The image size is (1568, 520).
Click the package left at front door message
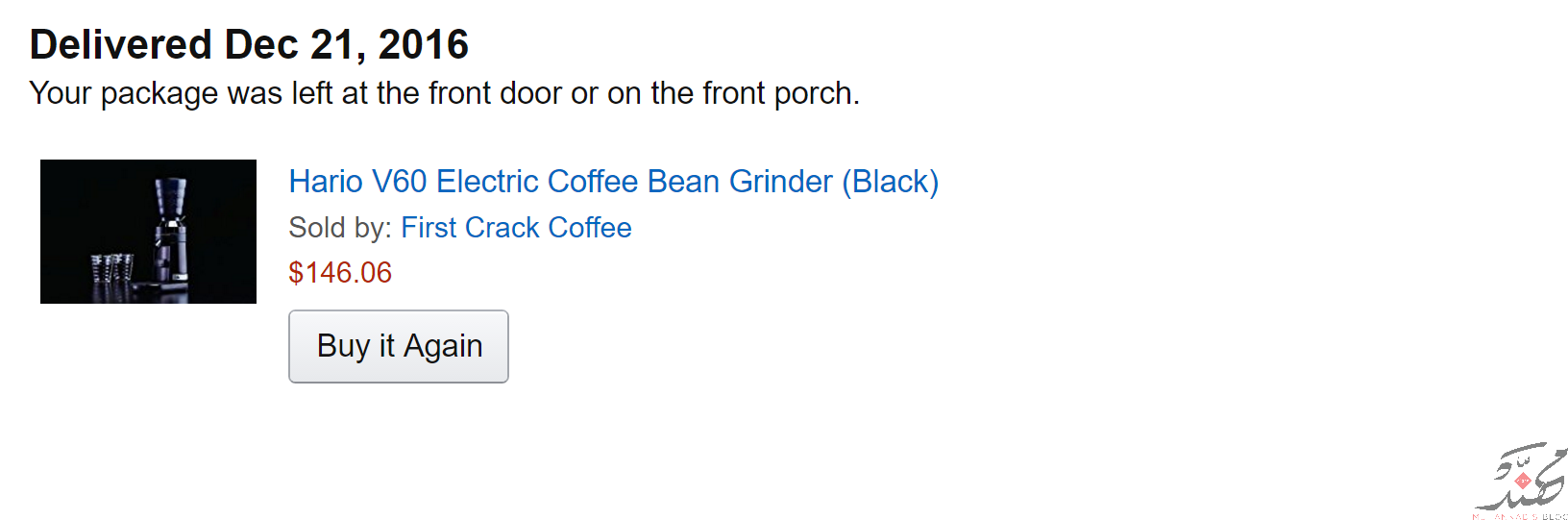tap(444, 93)
